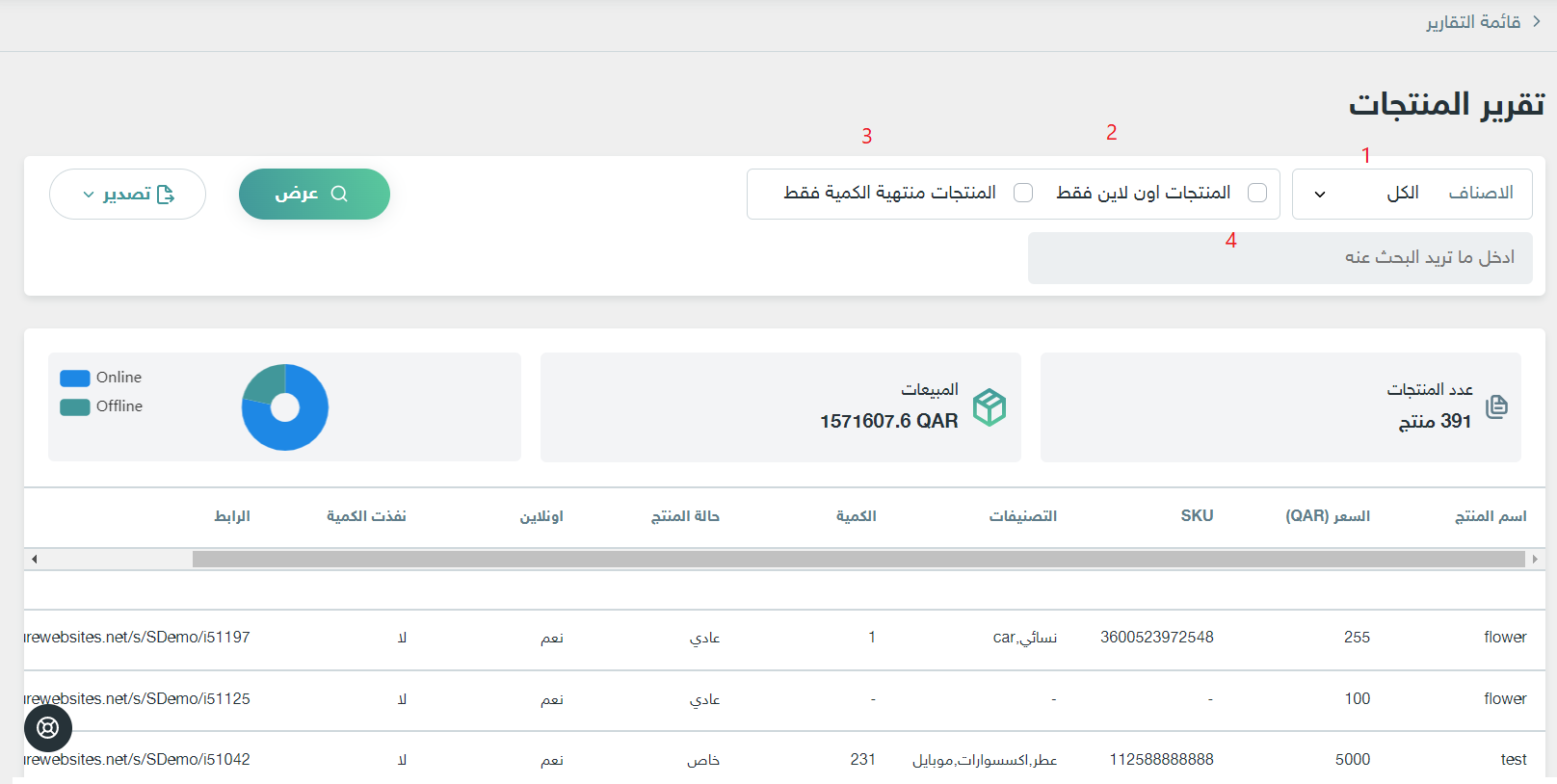
Task: Click the حالة المنتج column header
Action: click(x=685, y=516)
